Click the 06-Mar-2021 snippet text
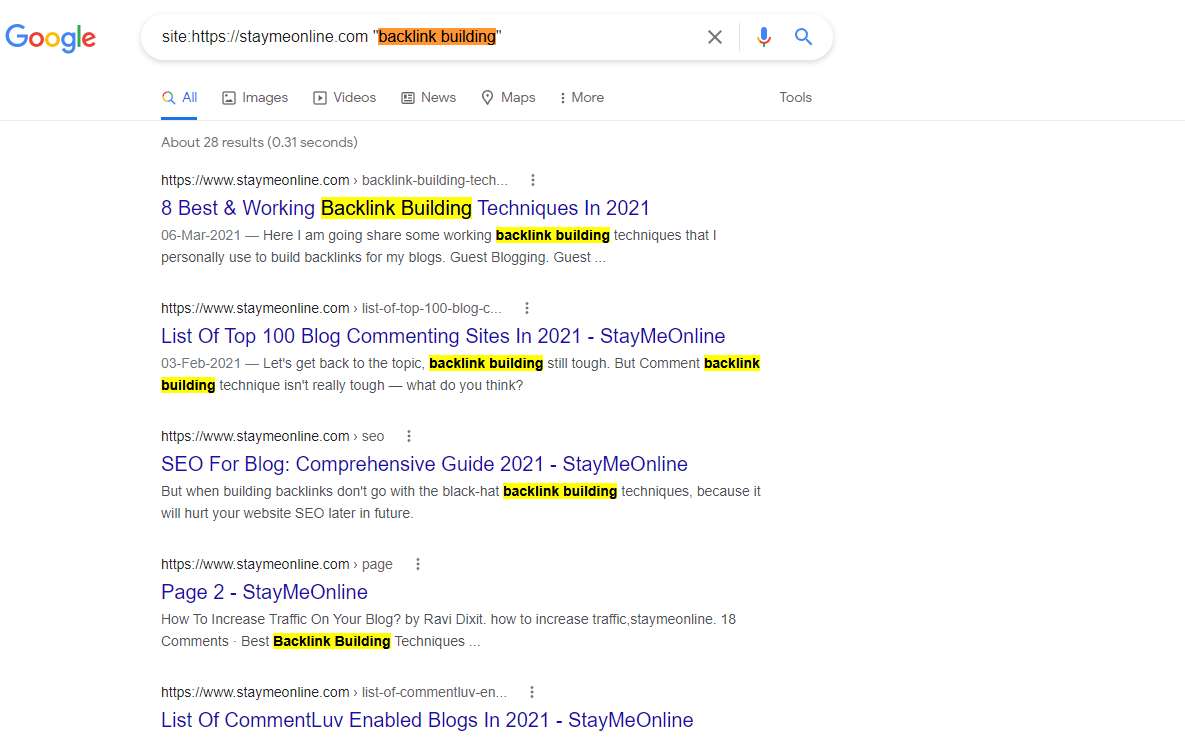This screenshot has width=1185, height=739. [438, 246]
